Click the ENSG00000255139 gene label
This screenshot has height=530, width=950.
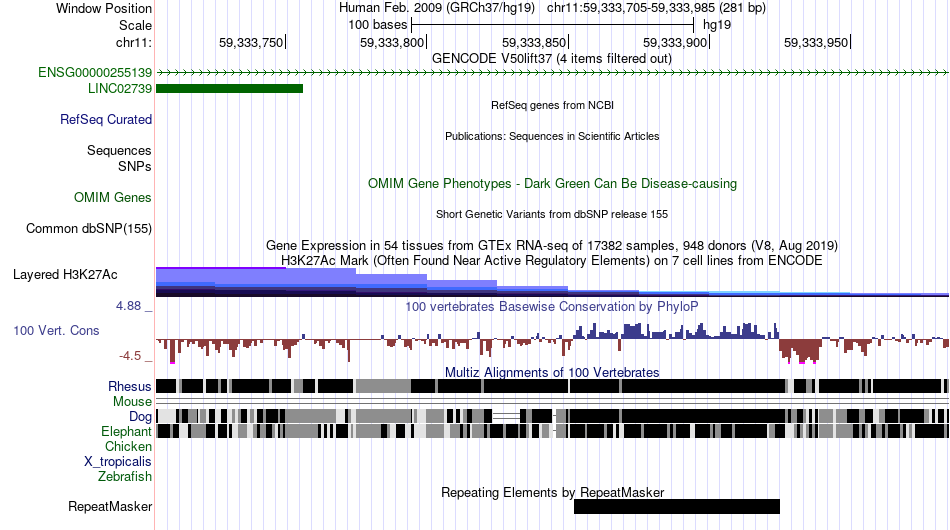95,73
